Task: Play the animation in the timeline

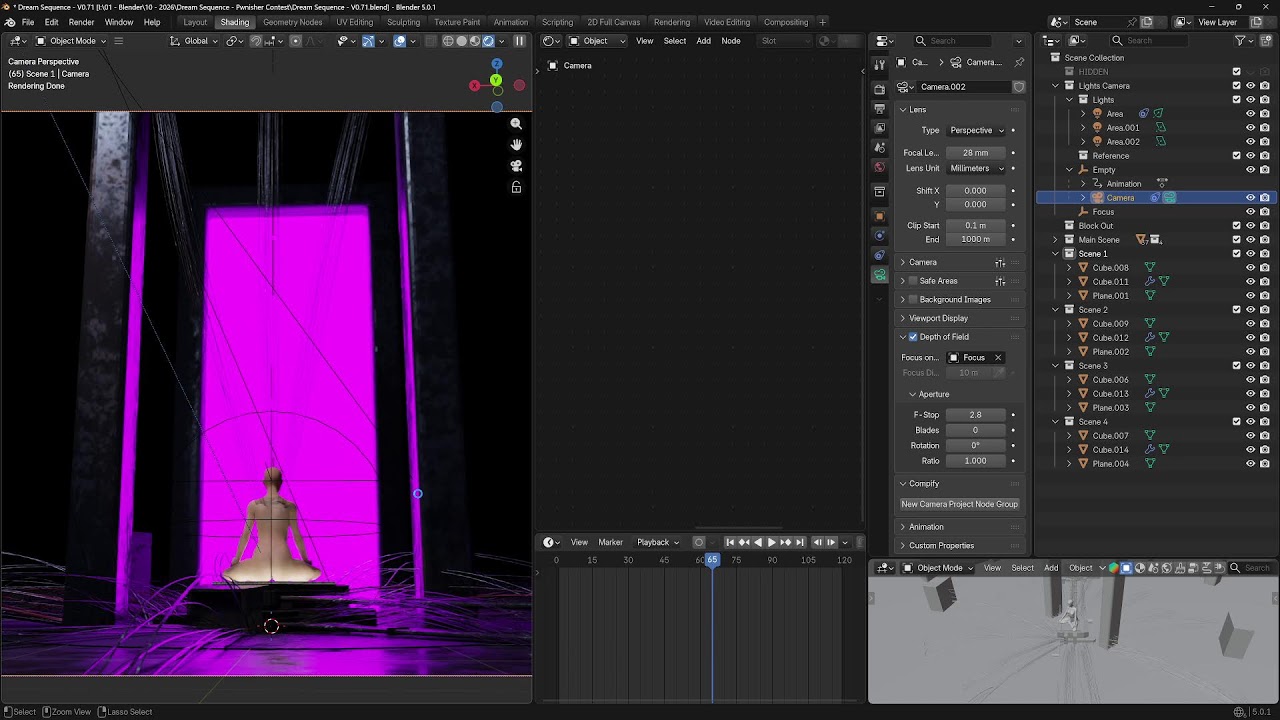Action: 771,543
